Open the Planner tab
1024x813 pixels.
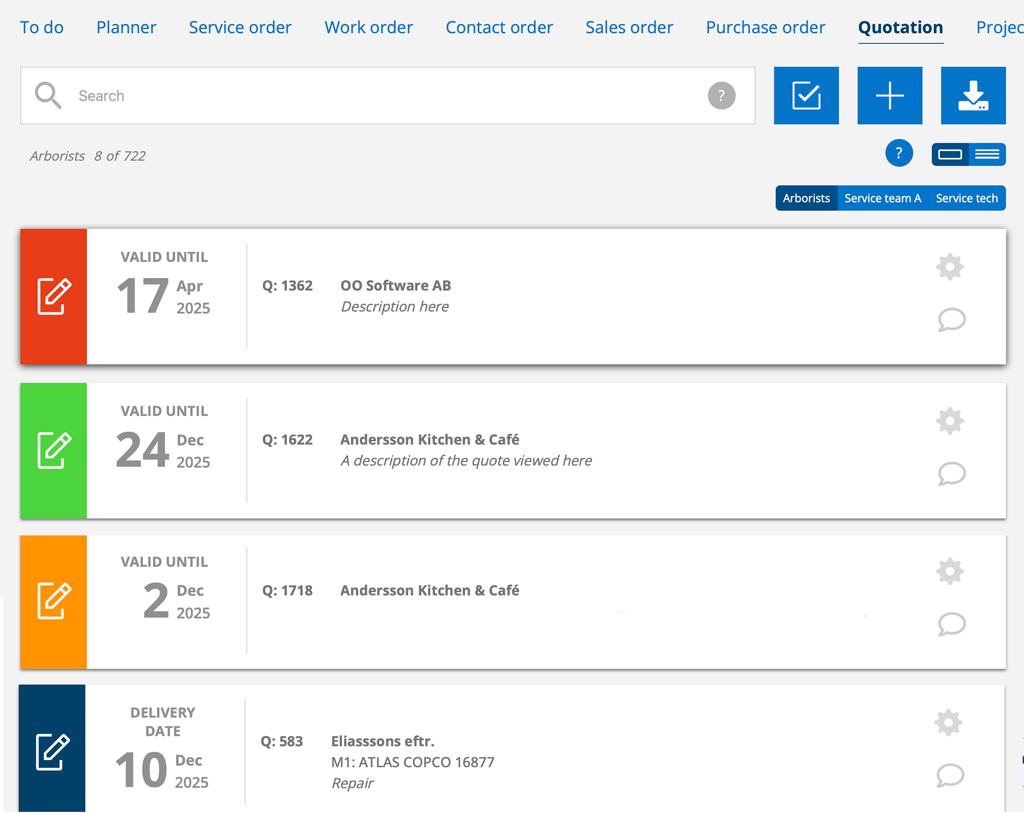(x=126, y=27)
